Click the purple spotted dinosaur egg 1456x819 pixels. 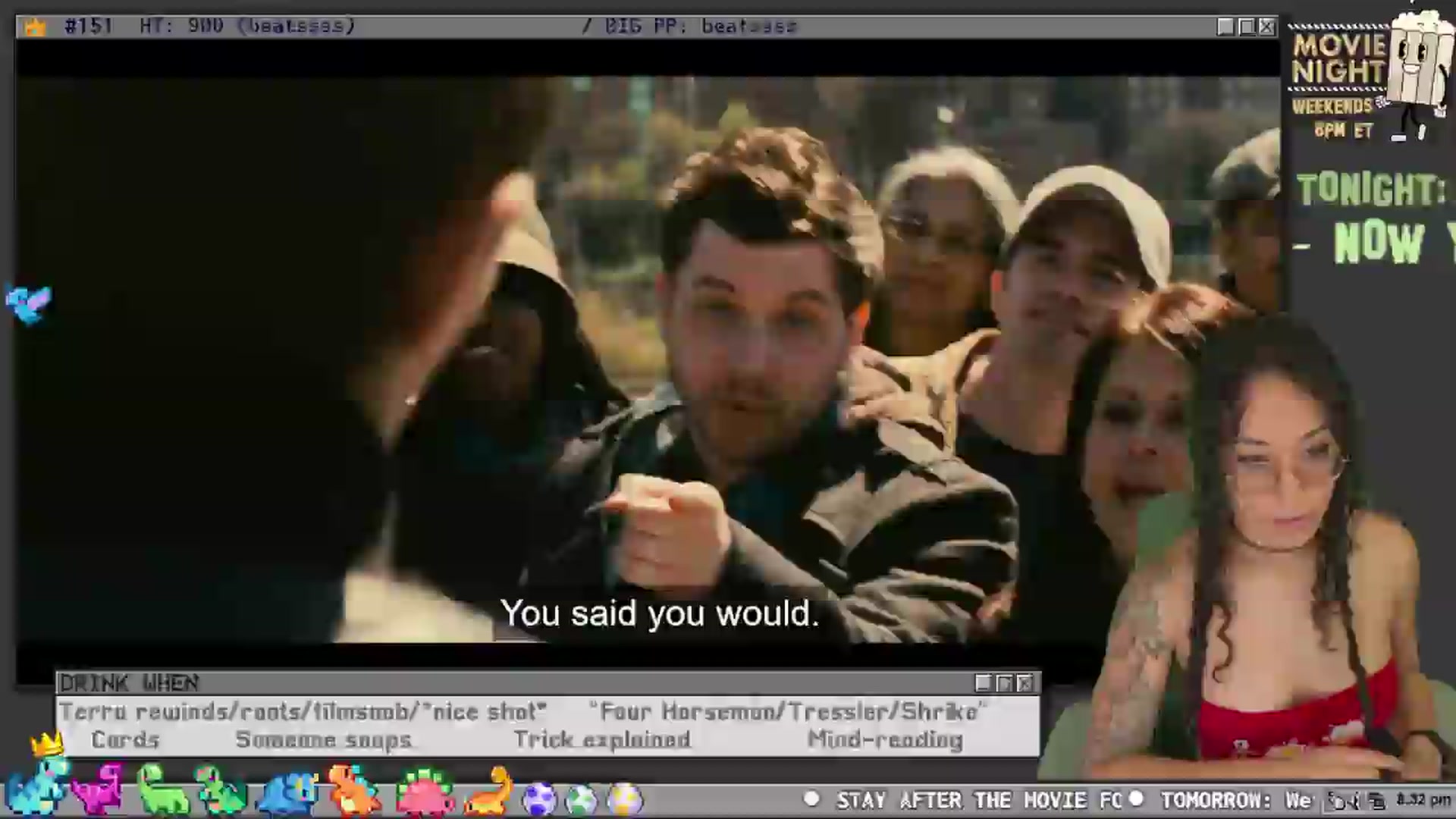(x=539, y=800)
